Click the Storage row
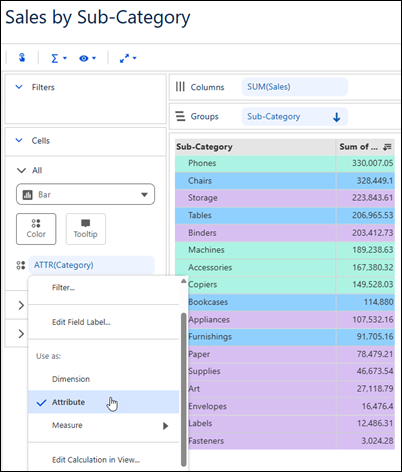 285,198
